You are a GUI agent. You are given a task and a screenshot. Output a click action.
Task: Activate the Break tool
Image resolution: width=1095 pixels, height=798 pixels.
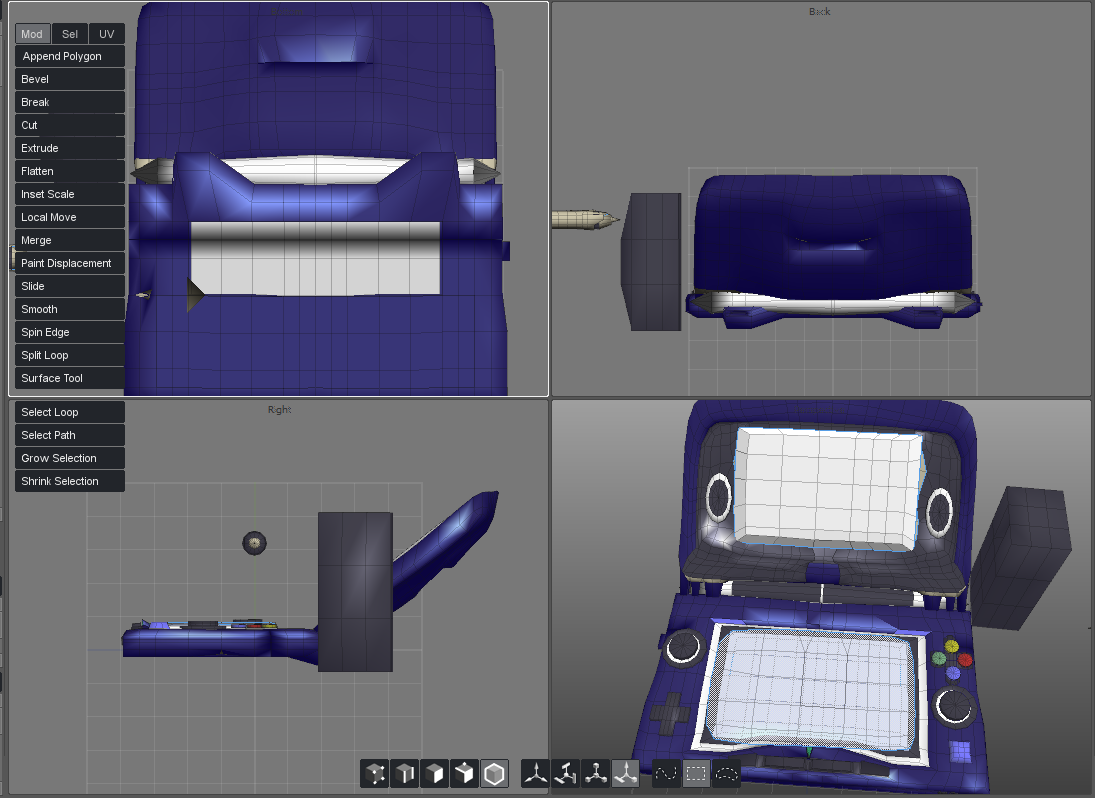point(70,102)
